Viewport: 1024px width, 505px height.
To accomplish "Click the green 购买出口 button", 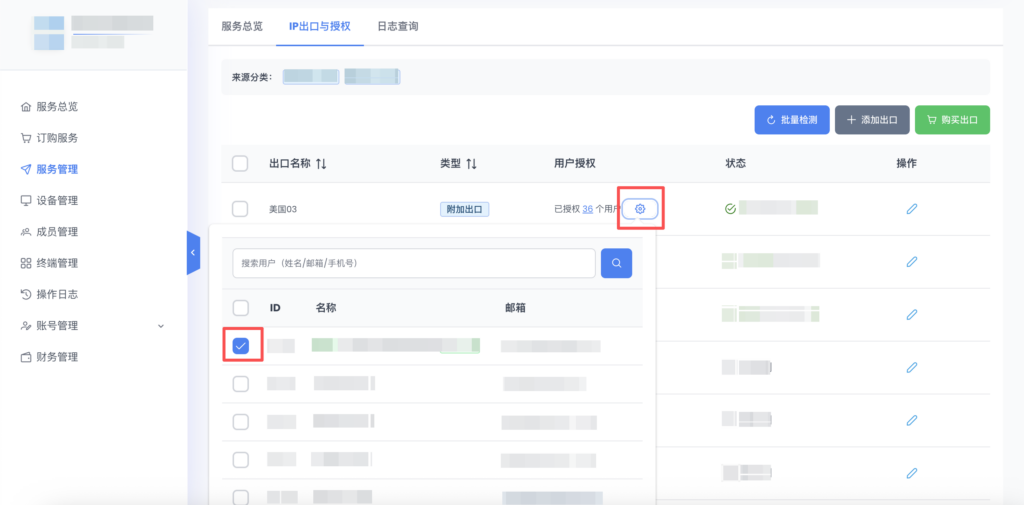I will (x=952, y=120).
